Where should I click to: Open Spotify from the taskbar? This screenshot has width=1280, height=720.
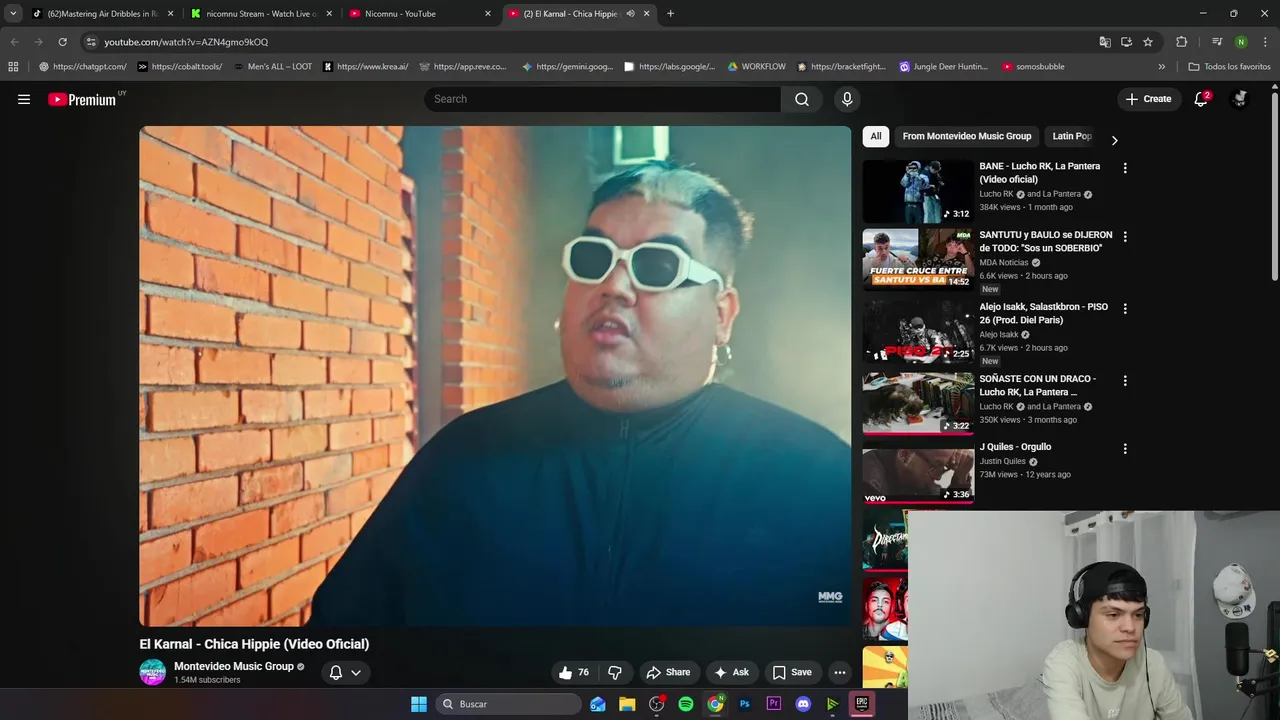[x=686, y=704]
